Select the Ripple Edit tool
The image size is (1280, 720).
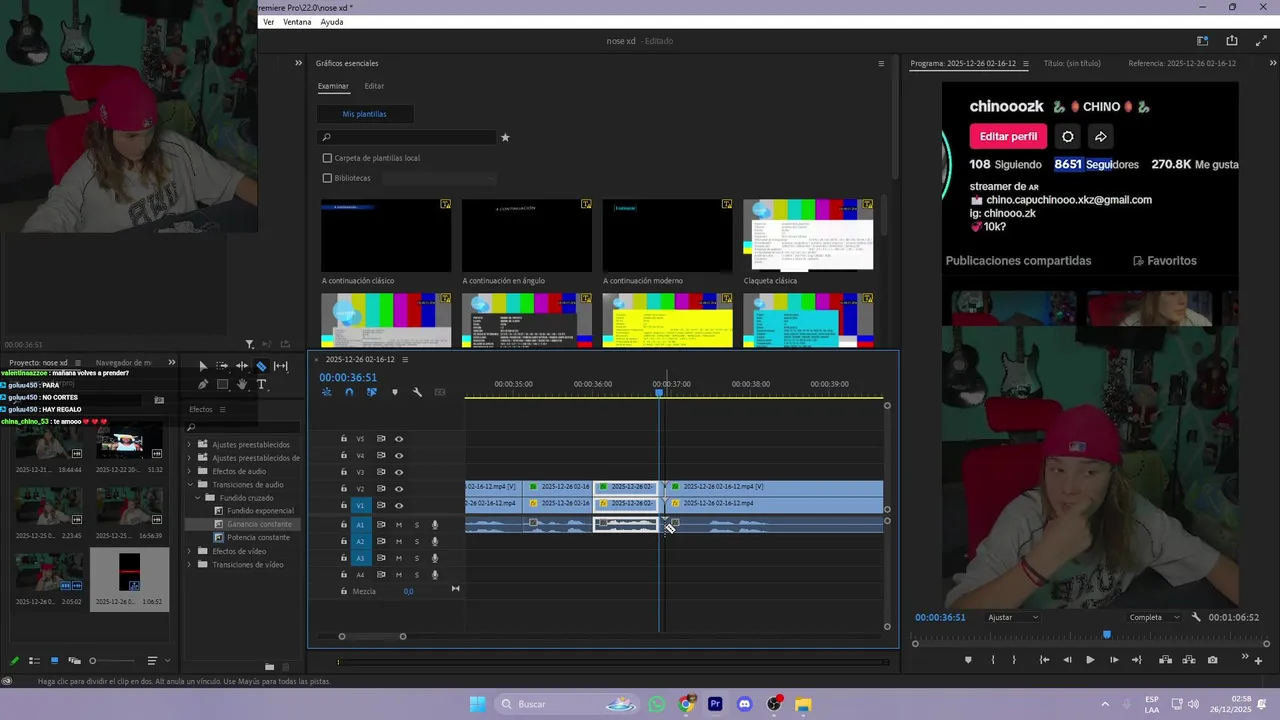coord(242,366)
